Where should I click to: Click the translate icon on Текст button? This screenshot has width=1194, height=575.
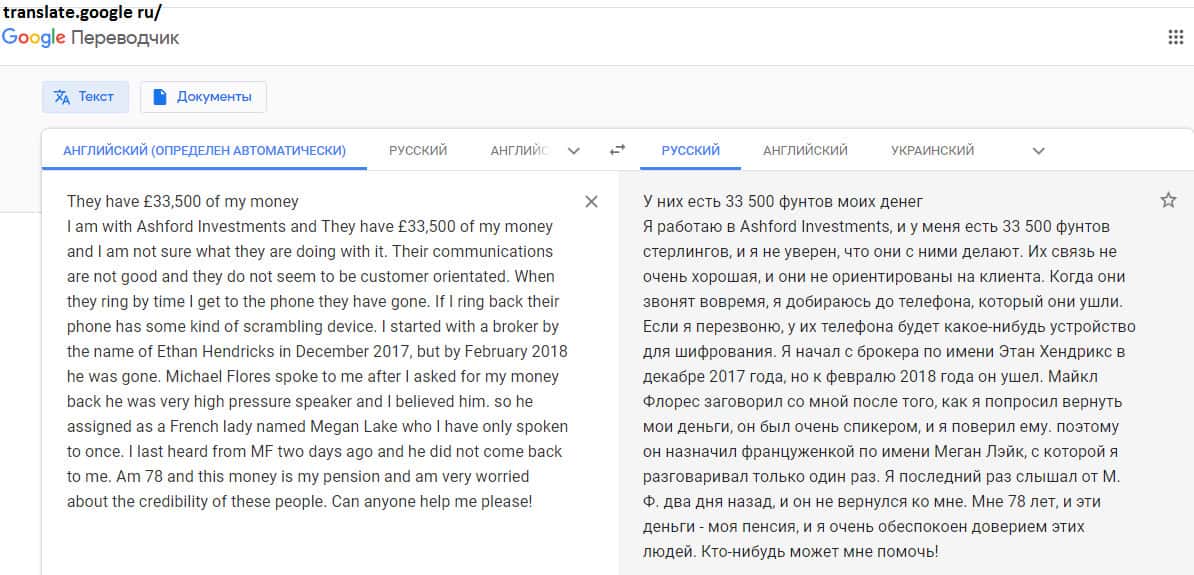(x=62, y=97)
